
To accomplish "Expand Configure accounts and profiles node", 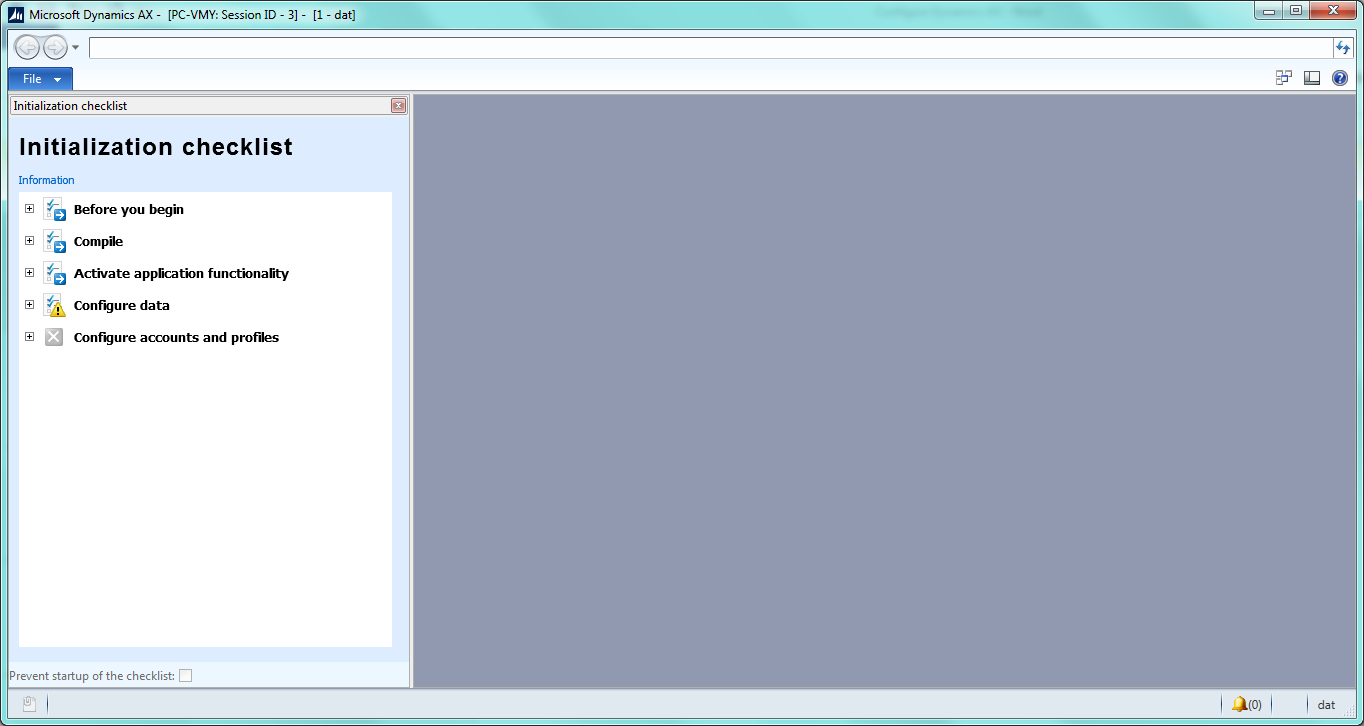I will pyautogui.click(x=30, y=337).
